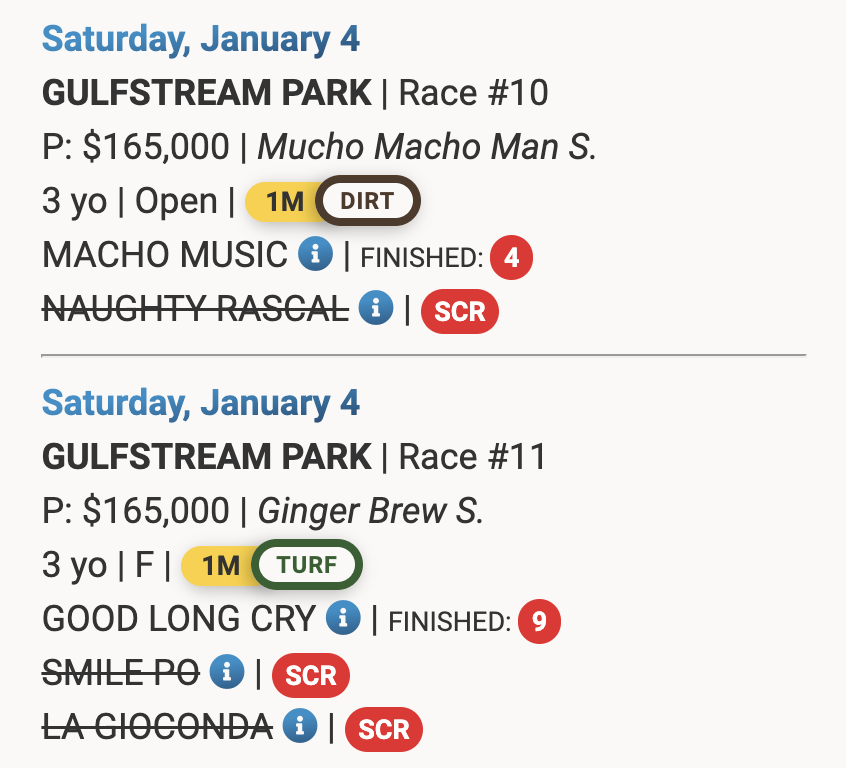Click info icon next to GOOD LONG CRY
The height and width of the screenshot is (768, 846).
(x=343, y=619)
